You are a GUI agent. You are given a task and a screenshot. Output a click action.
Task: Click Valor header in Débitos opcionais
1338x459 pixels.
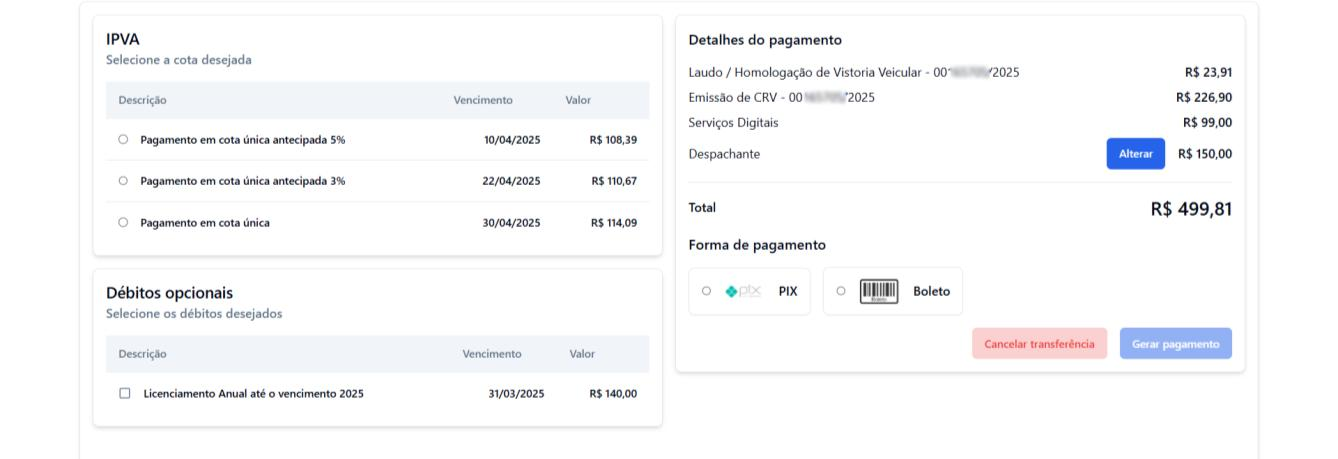click(x=582, y=354)
